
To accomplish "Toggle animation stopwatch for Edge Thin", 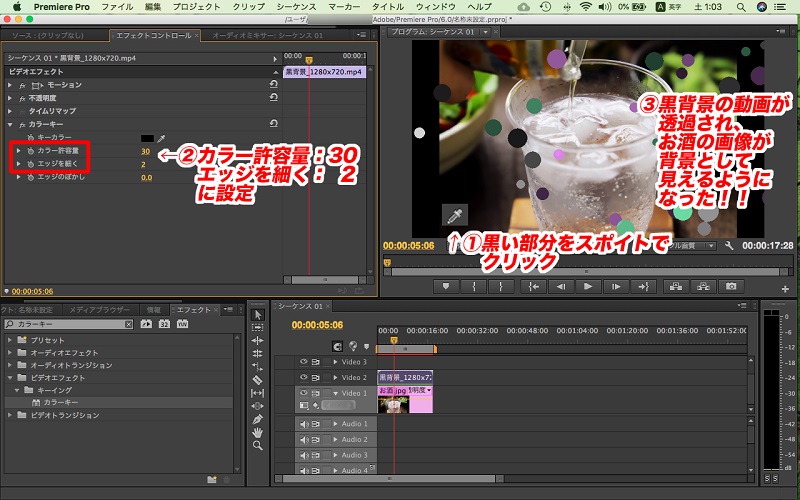I will tap(31, 164).
